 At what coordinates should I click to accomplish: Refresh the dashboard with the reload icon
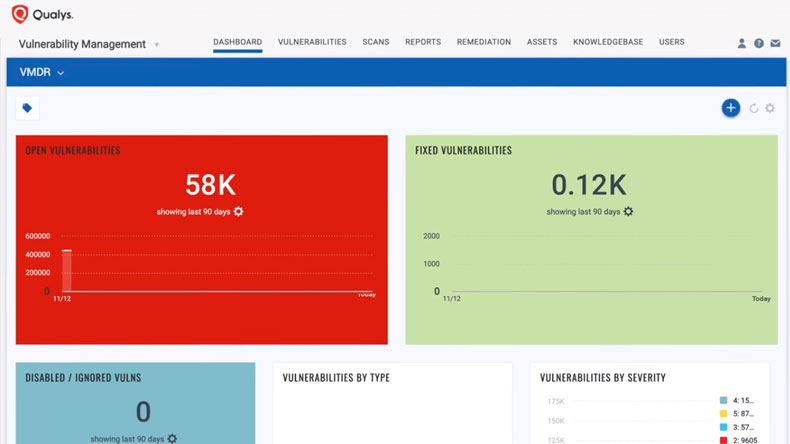pos(754,108)
